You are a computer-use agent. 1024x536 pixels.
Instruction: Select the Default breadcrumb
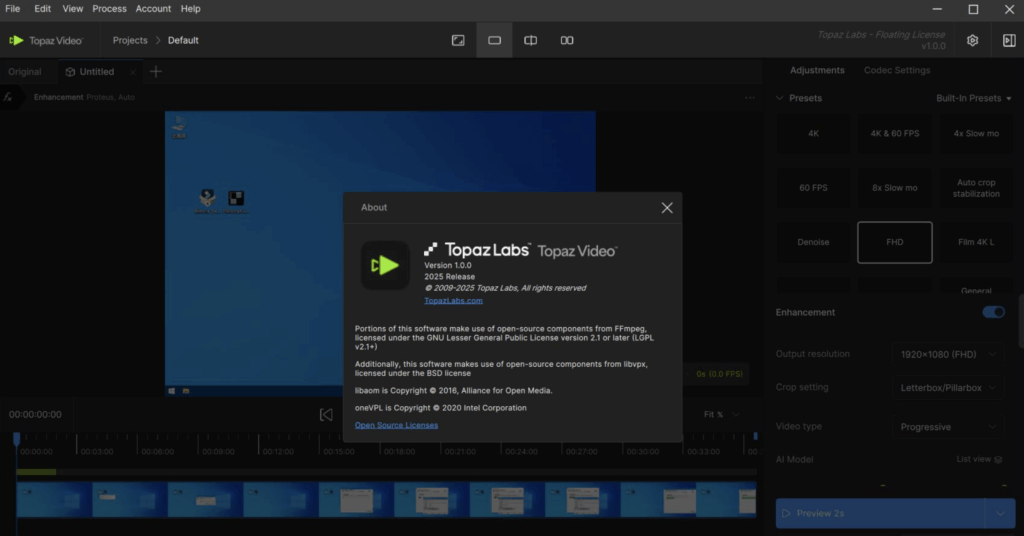pos(183,40)
